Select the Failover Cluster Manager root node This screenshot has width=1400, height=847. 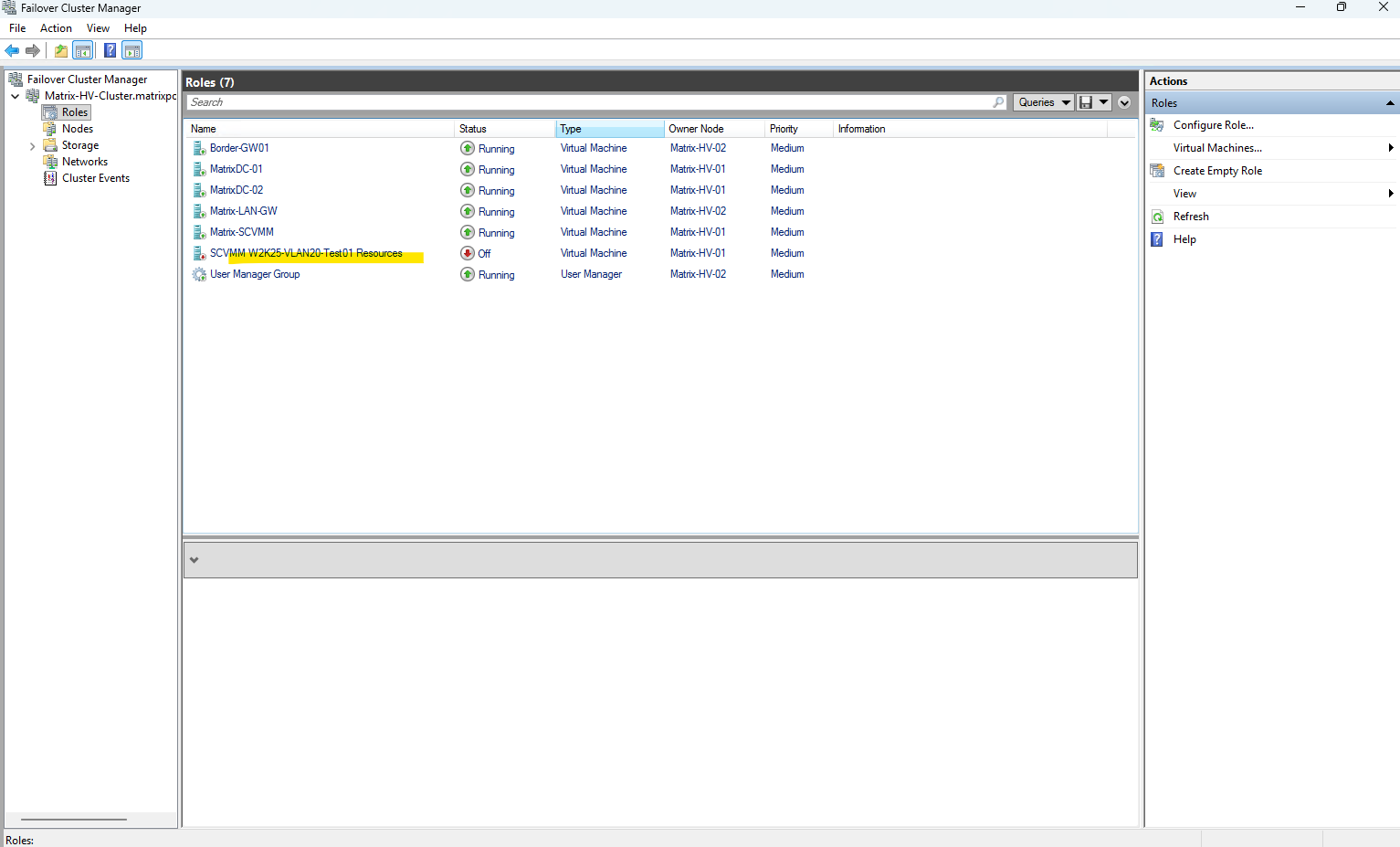coord(87,79)
